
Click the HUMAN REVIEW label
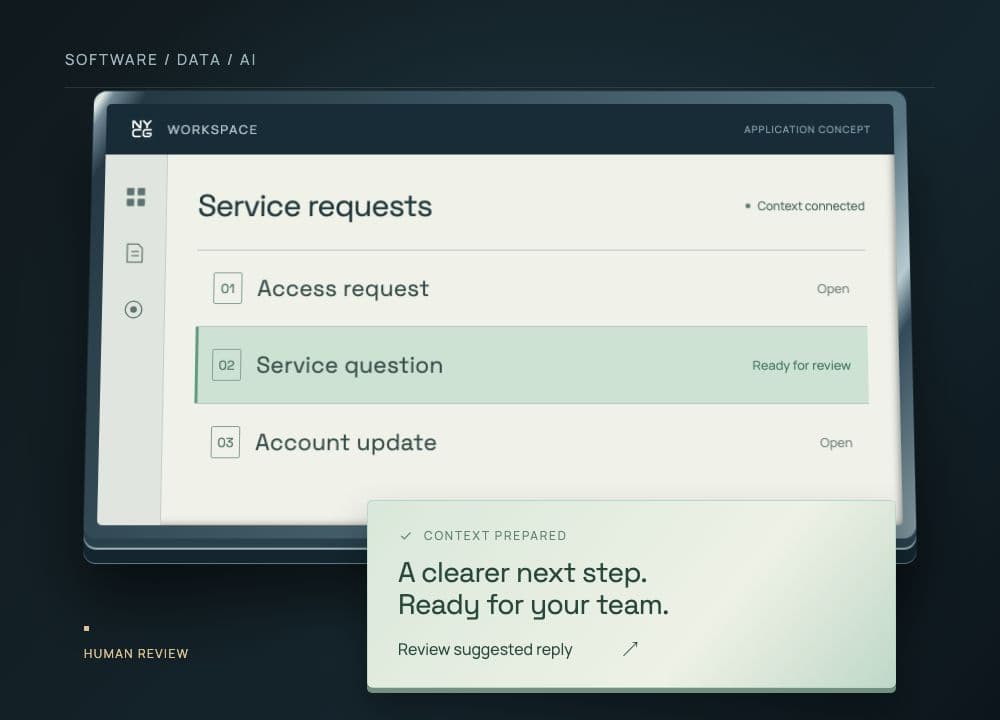pyautogui.click(x=136, y=654)
